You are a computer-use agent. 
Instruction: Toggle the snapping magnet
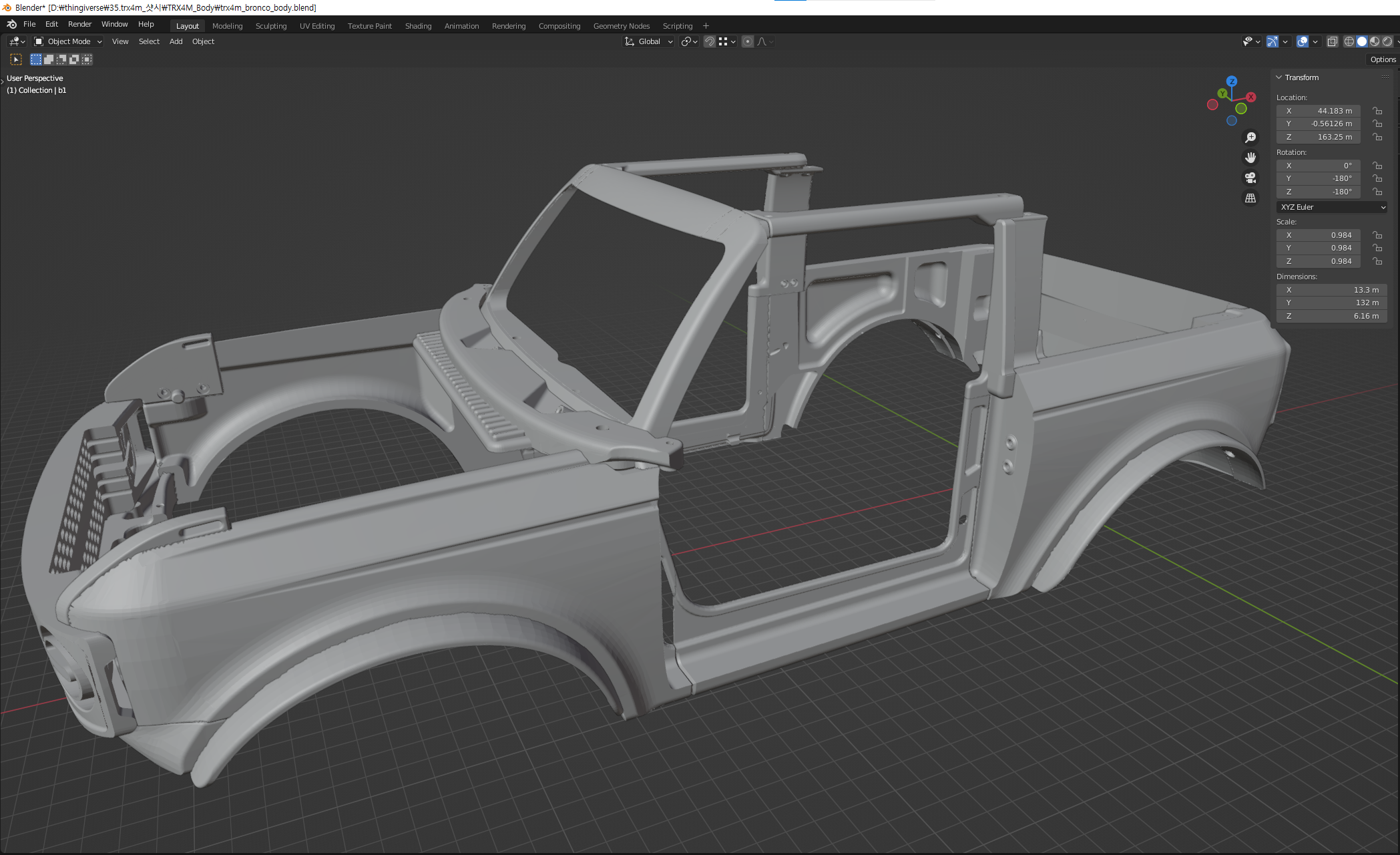(x=710, y=41)
